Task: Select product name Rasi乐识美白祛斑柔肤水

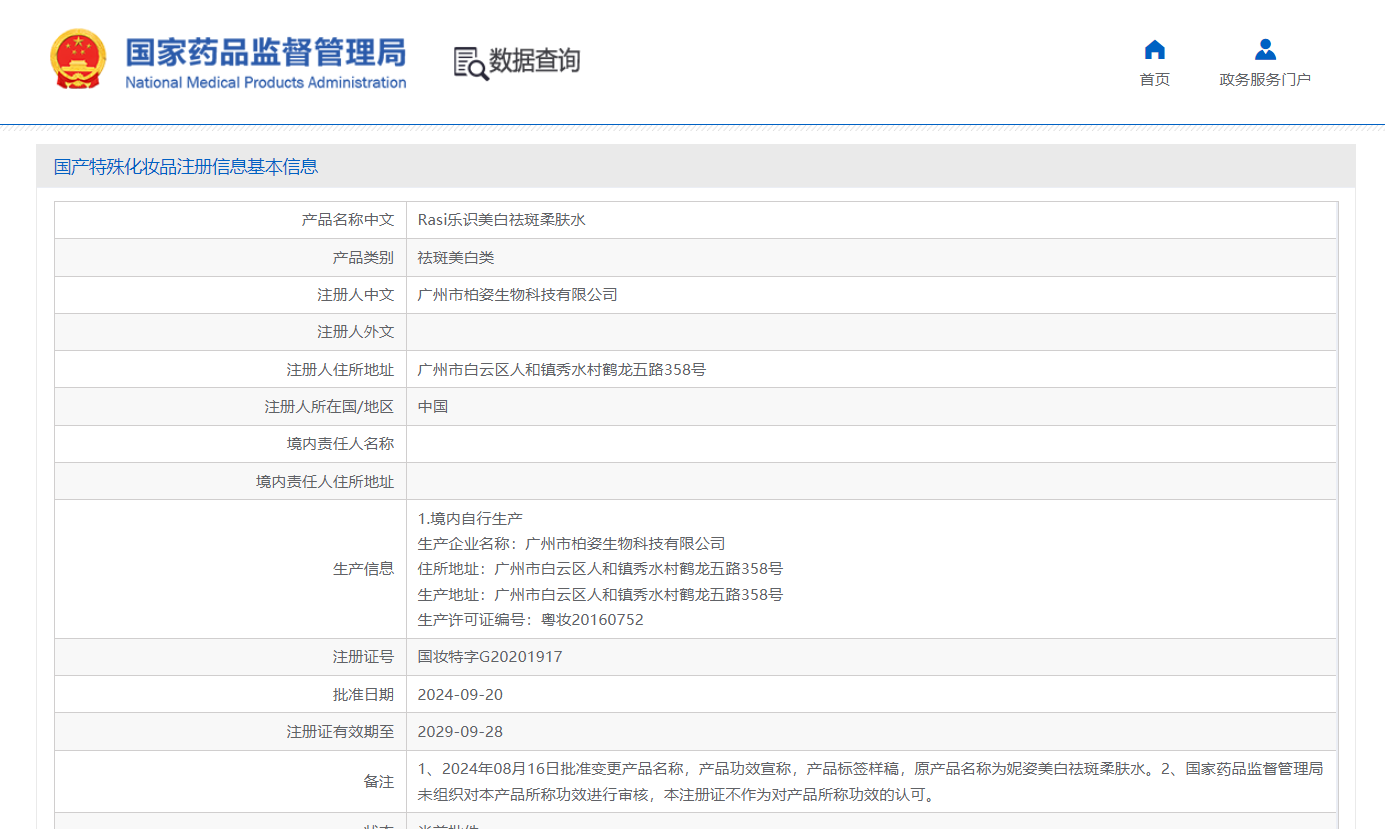Action: click(x=501, y=220)
